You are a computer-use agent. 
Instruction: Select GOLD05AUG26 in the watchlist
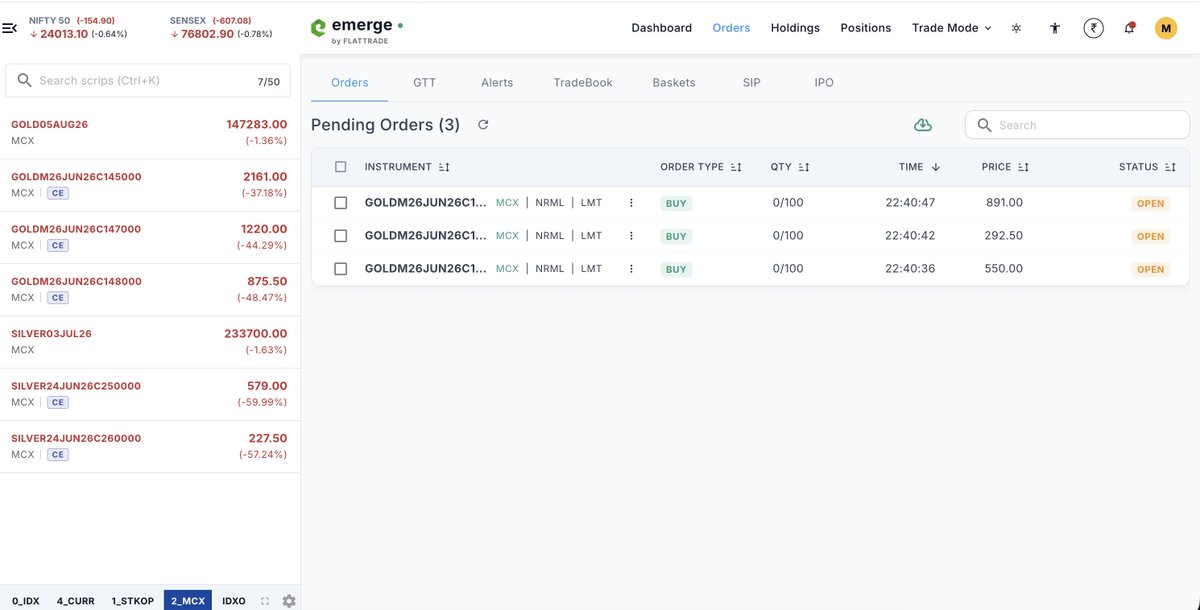pyautogui.click(x=150, y=133)
